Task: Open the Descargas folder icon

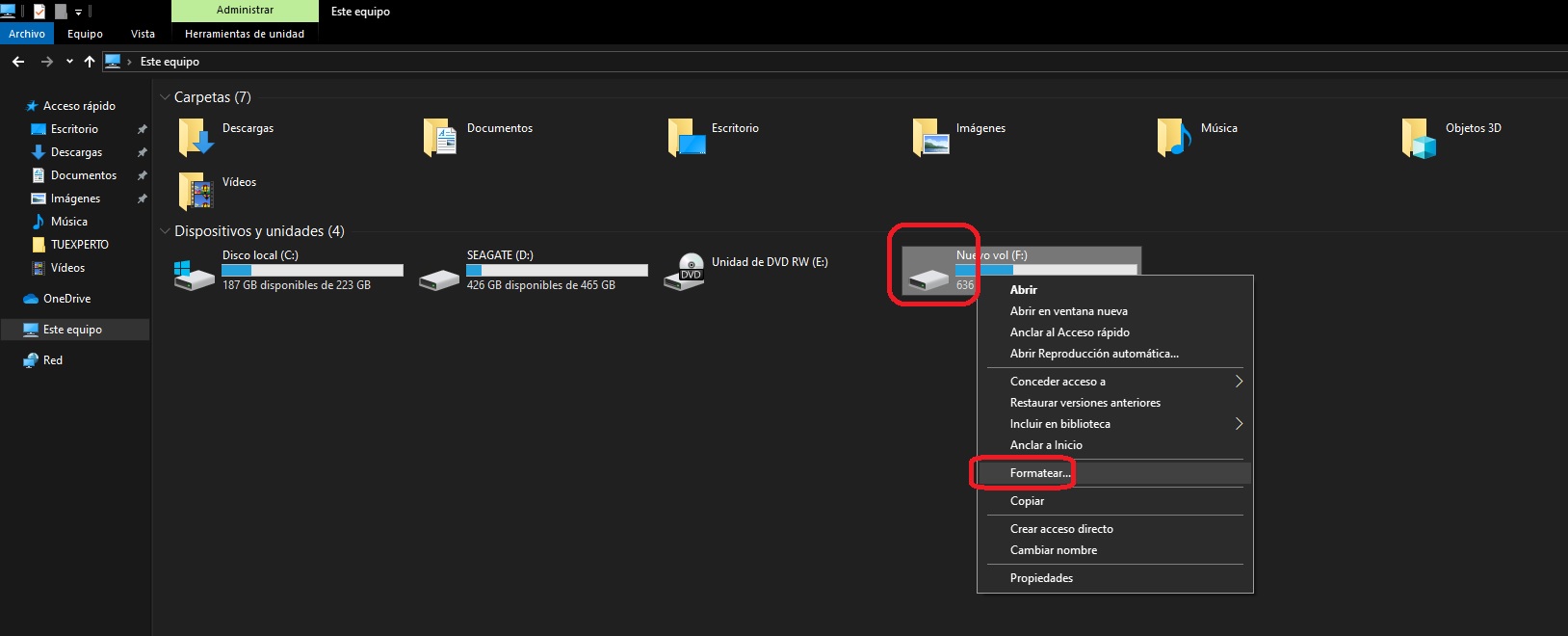Action: click(196, 138)
